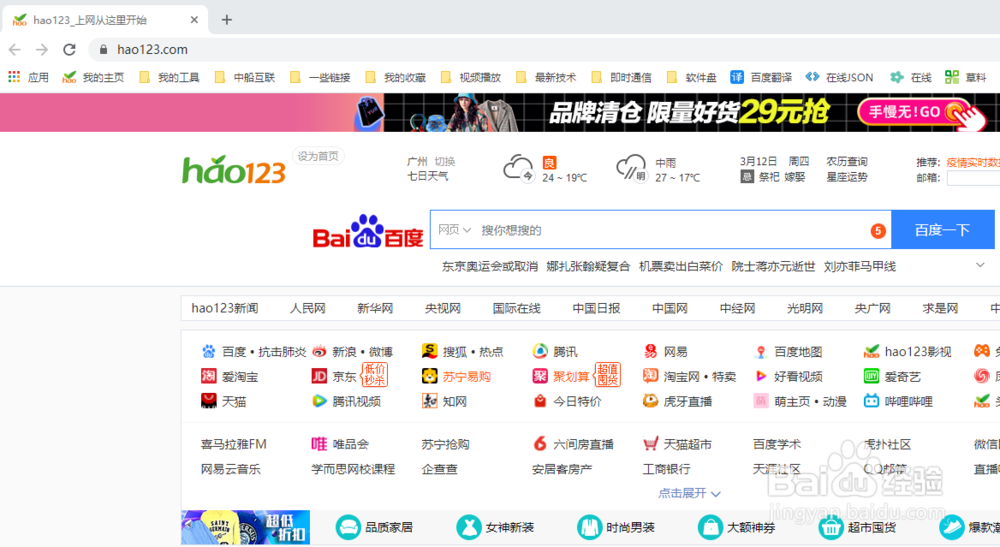
Task: Open 苏宁易购 site link
Action: pyautogui.click(x=456, y=376)
